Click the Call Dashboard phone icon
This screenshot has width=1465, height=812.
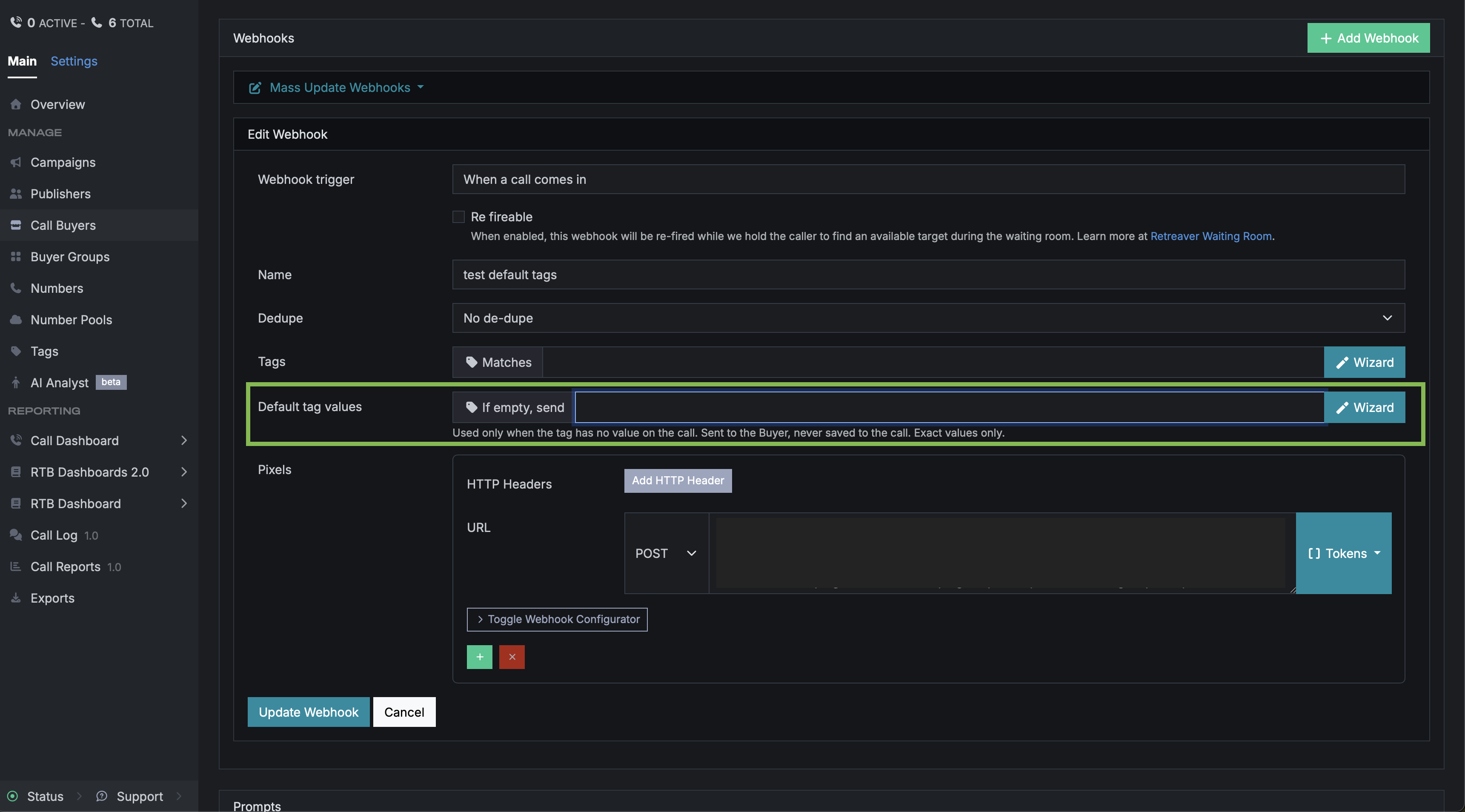16,440
